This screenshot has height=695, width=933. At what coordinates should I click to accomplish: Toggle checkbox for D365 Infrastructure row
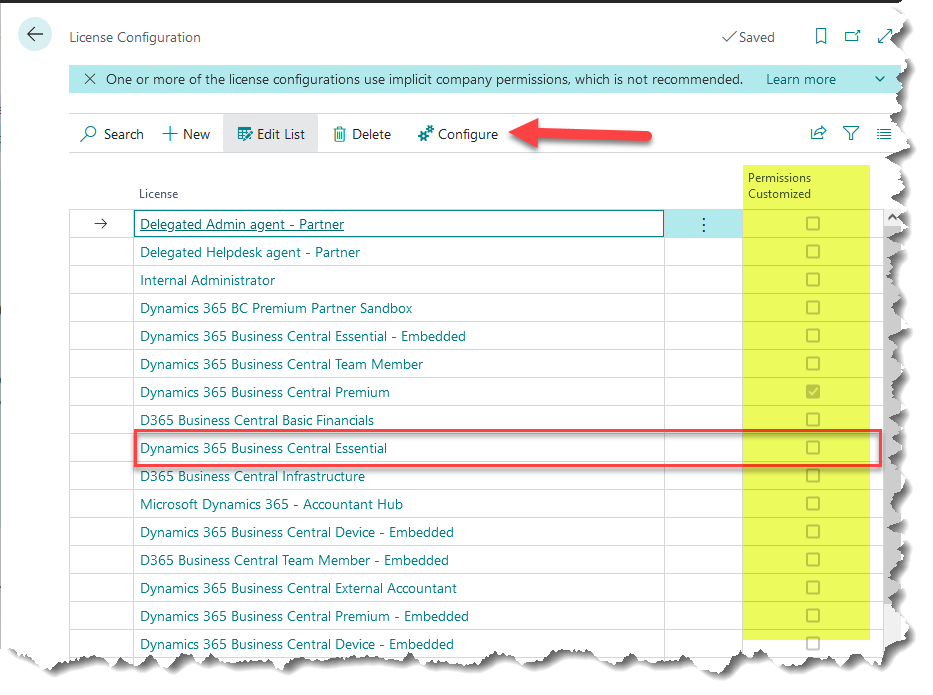[812, 475]
